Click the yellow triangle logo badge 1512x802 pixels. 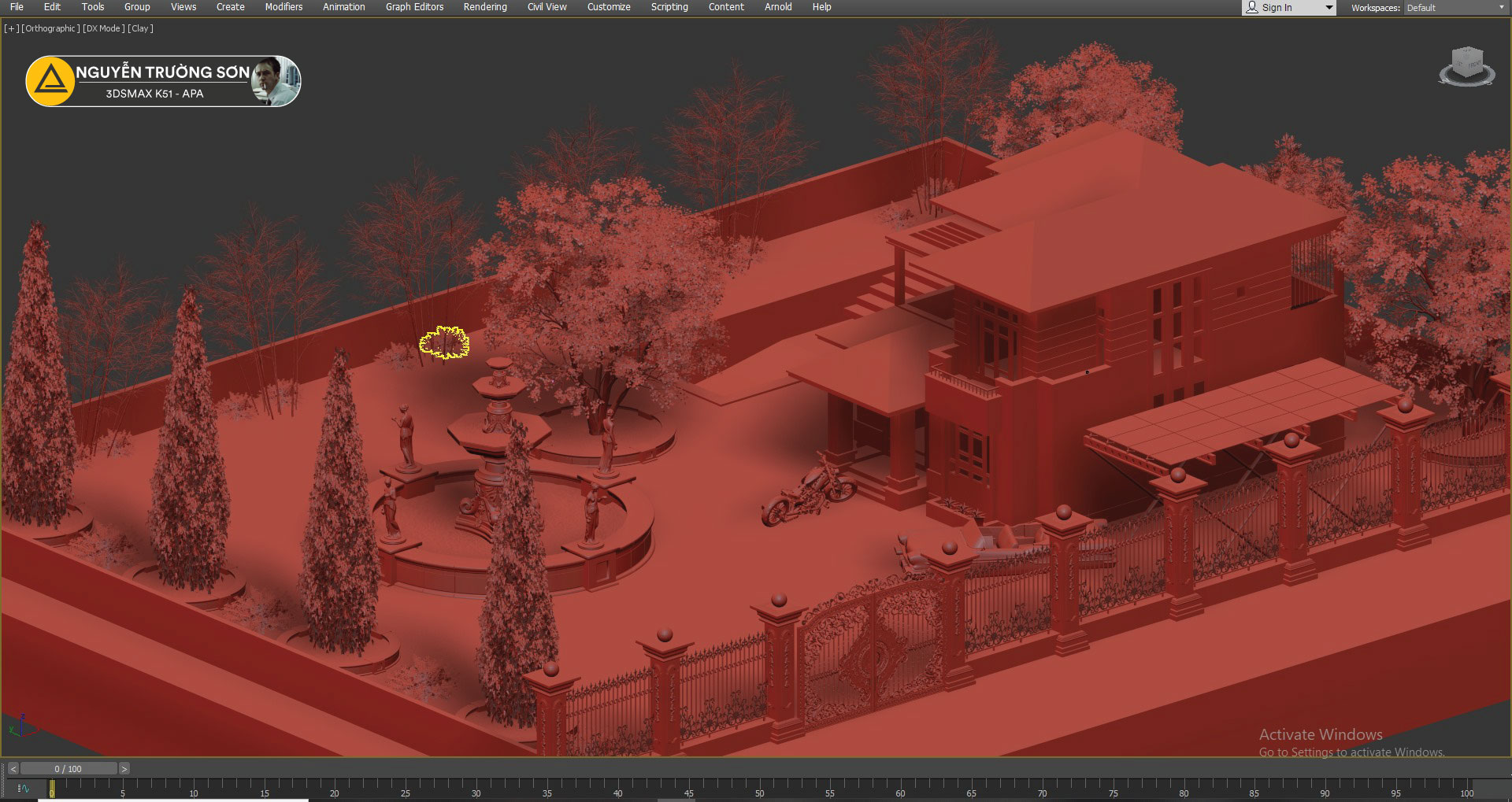pos(51,81)
